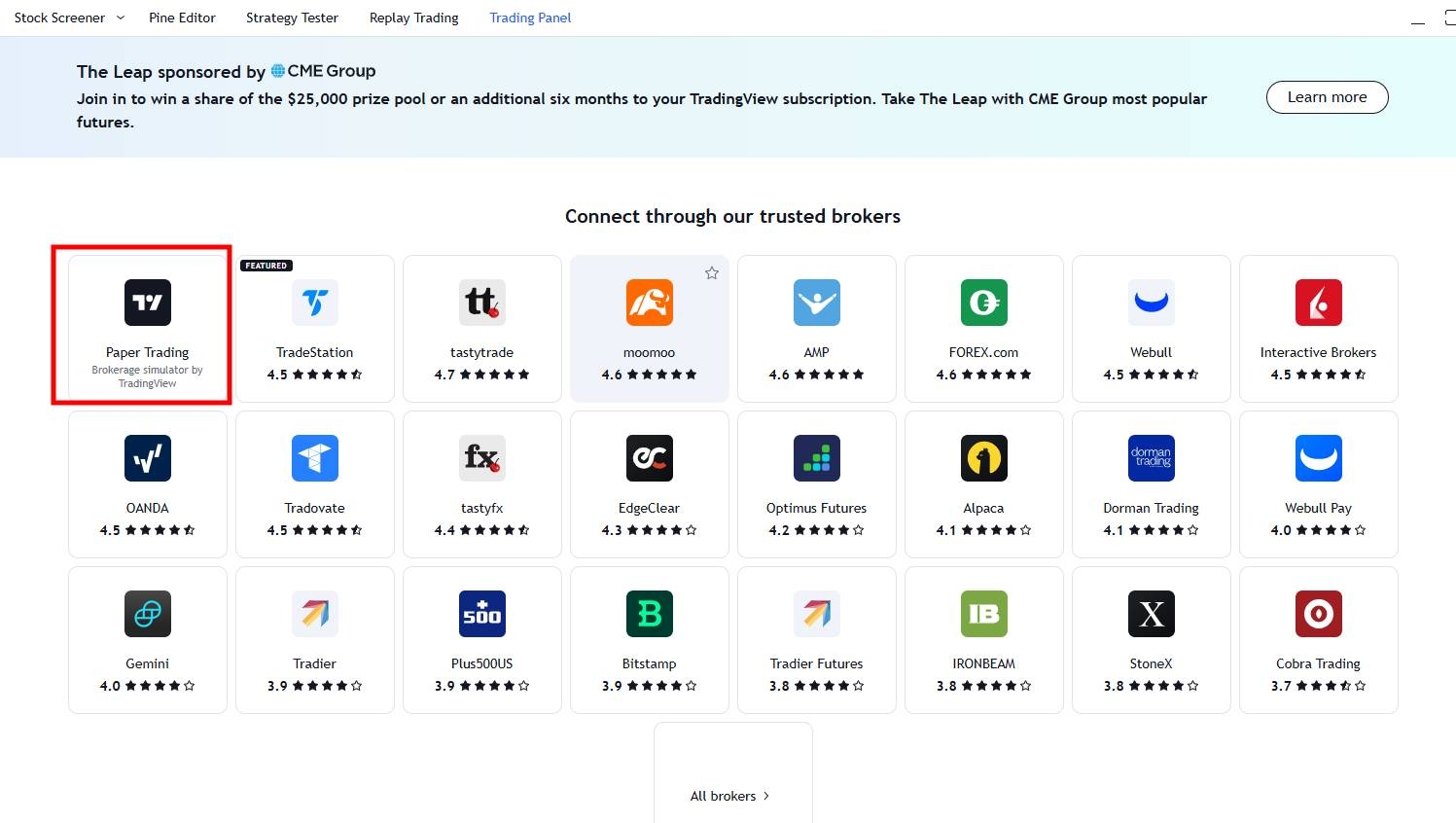
Task: Click the CME Group sponsor logo
Action: pyautogui.click(x=323, y=71)
